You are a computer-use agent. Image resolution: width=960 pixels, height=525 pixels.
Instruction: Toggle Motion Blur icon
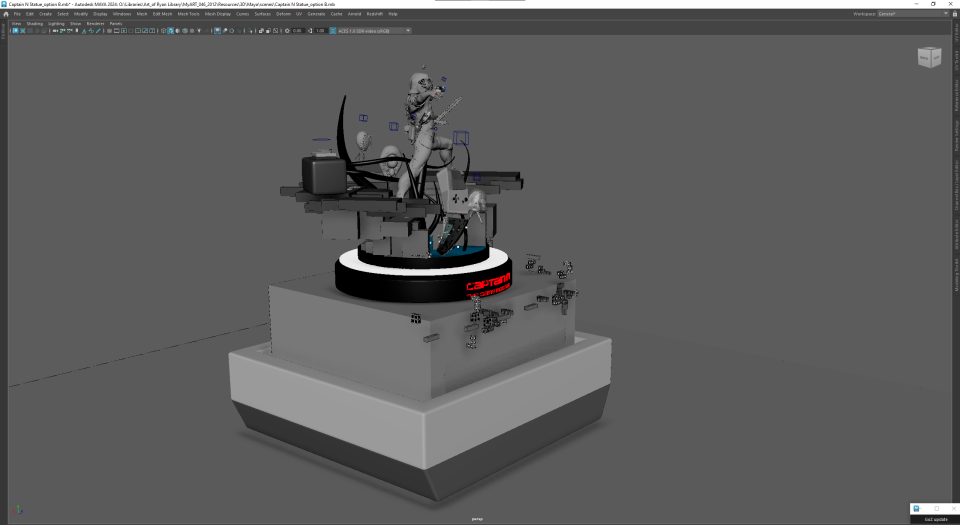[x=225, y=31]
